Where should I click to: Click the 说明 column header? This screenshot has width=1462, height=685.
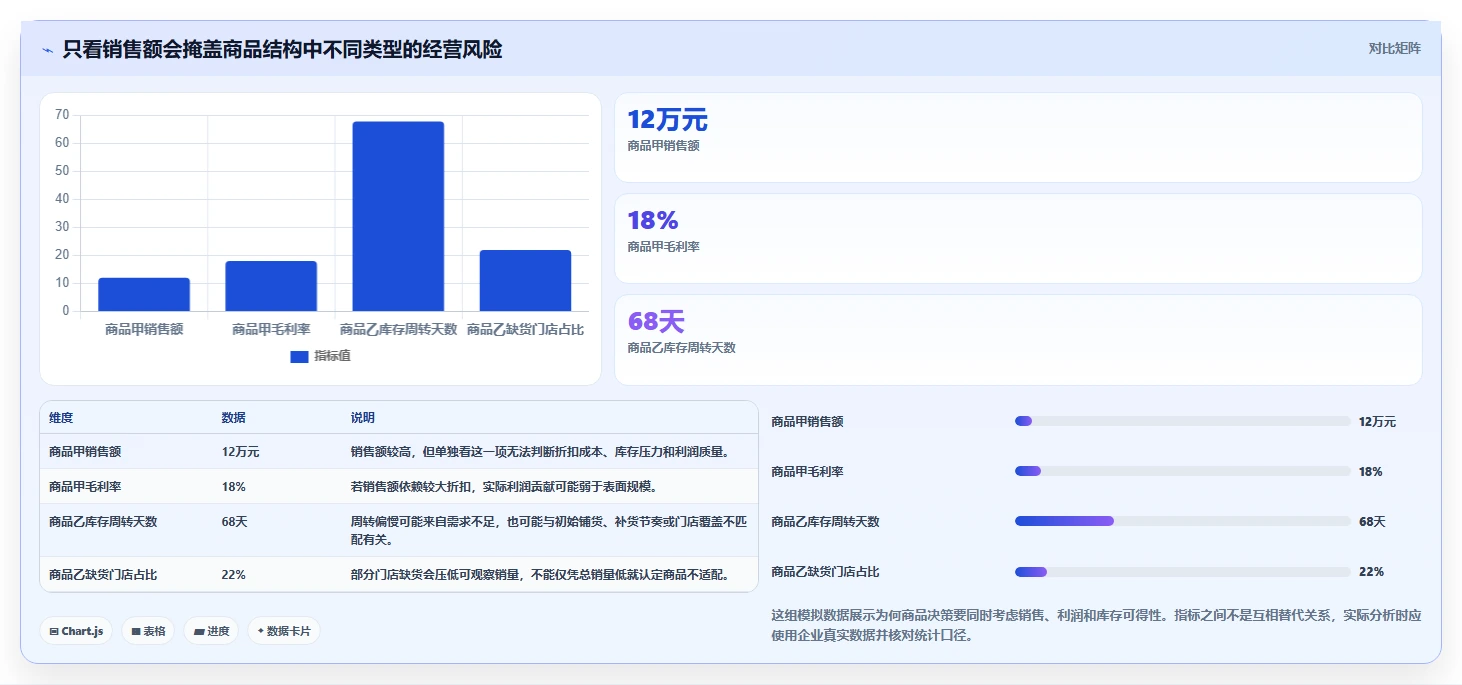coord(363,418)
